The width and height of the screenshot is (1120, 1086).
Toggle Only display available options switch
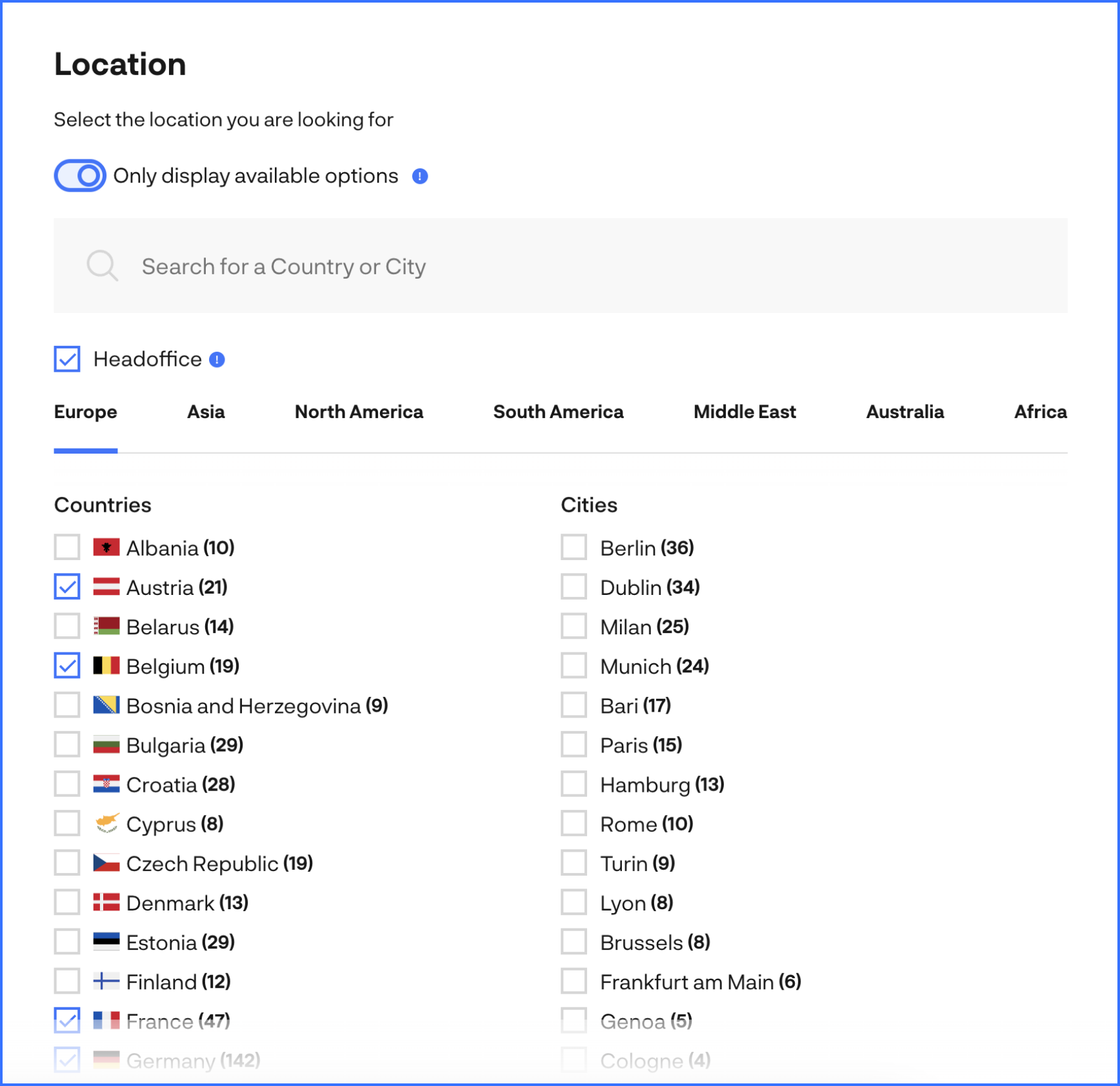[x=80, y=176]
